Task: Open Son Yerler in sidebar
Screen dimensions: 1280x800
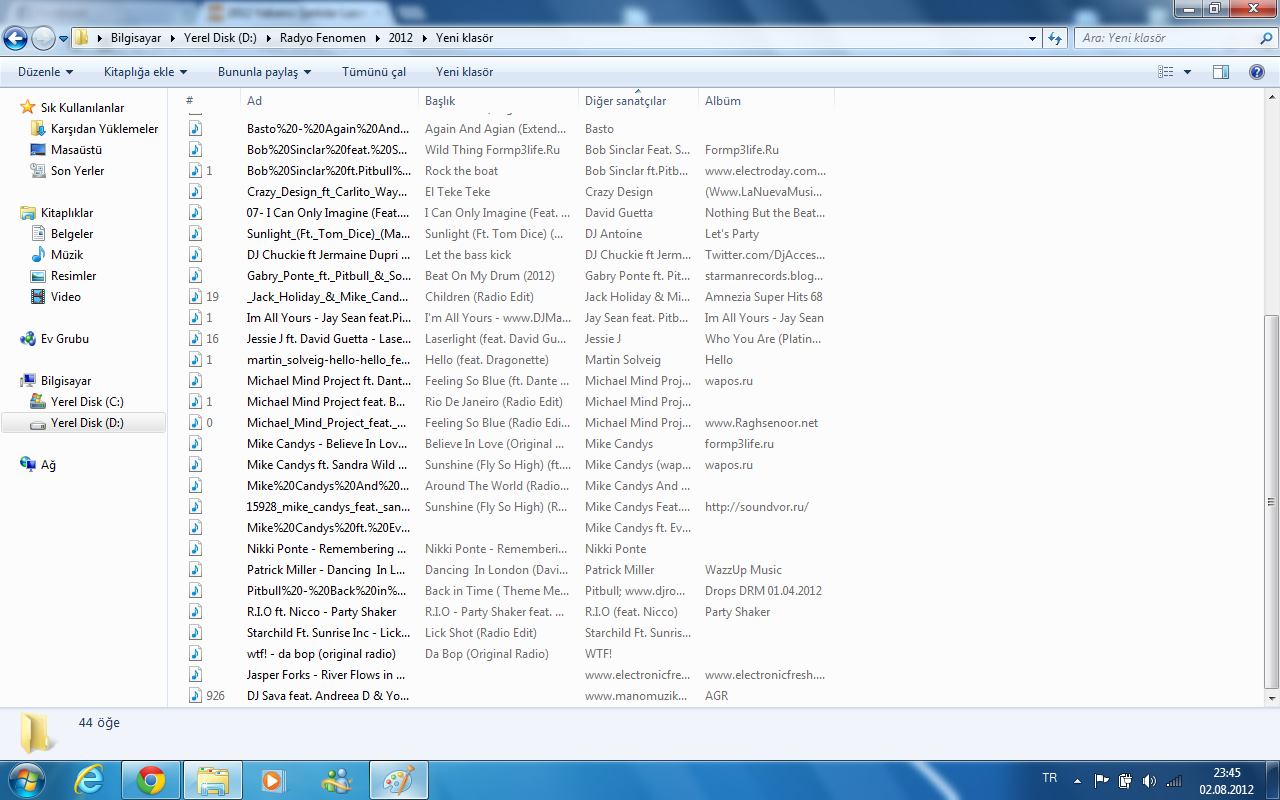Action: 77,171
